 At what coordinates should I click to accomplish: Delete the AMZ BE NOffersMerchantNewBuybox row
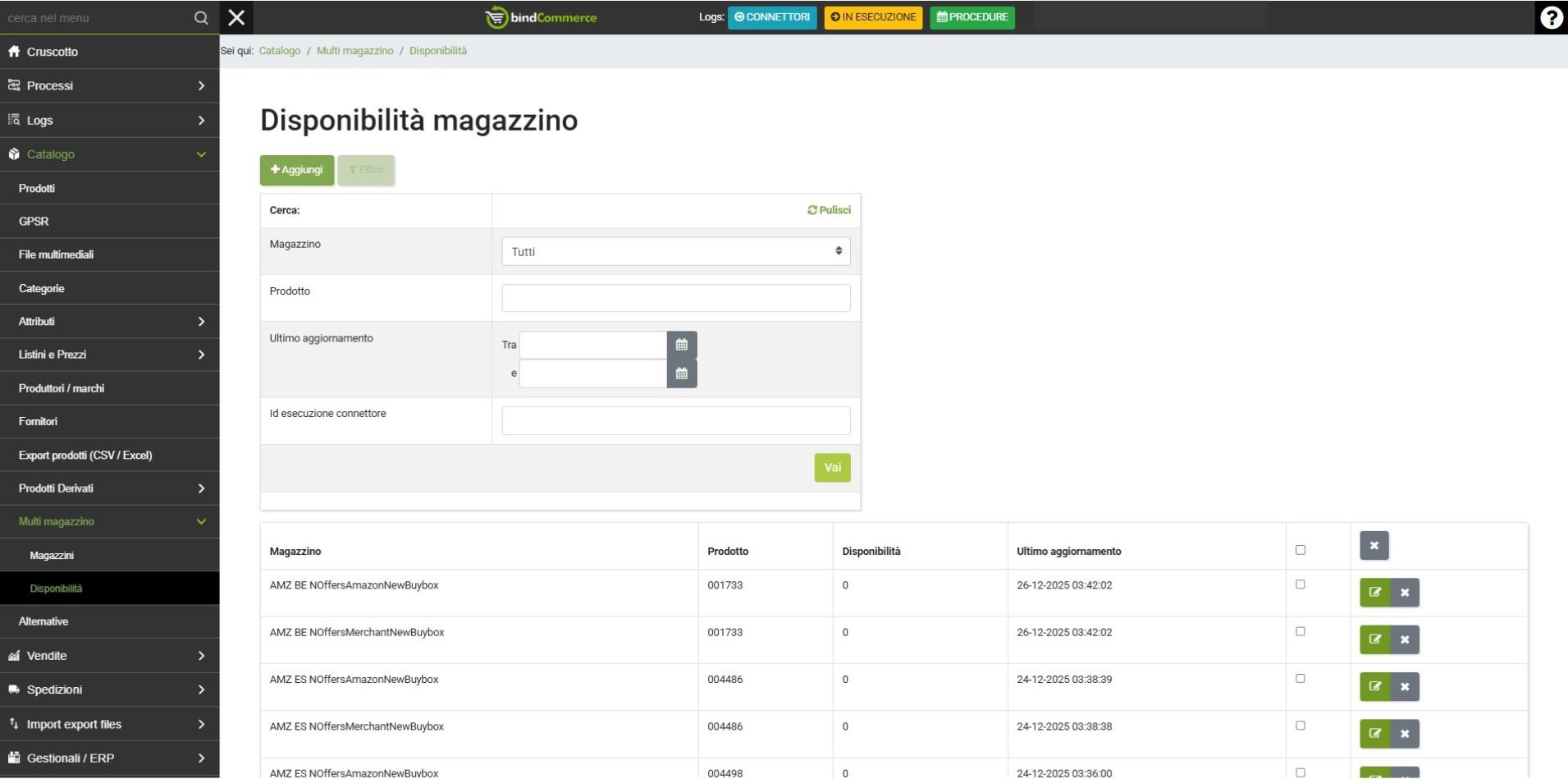coord(1404,639)
